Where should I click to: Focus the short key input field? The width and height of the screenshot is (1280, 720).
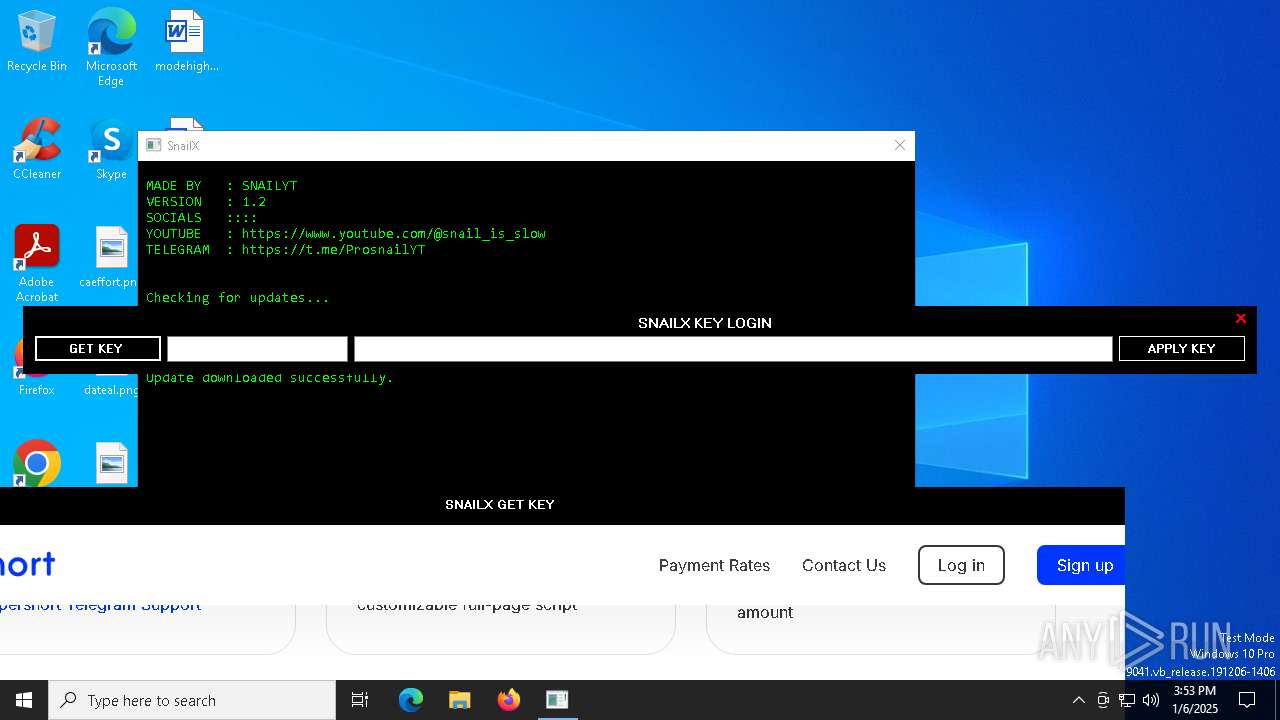pyautogui.click(x=257, y=348)
